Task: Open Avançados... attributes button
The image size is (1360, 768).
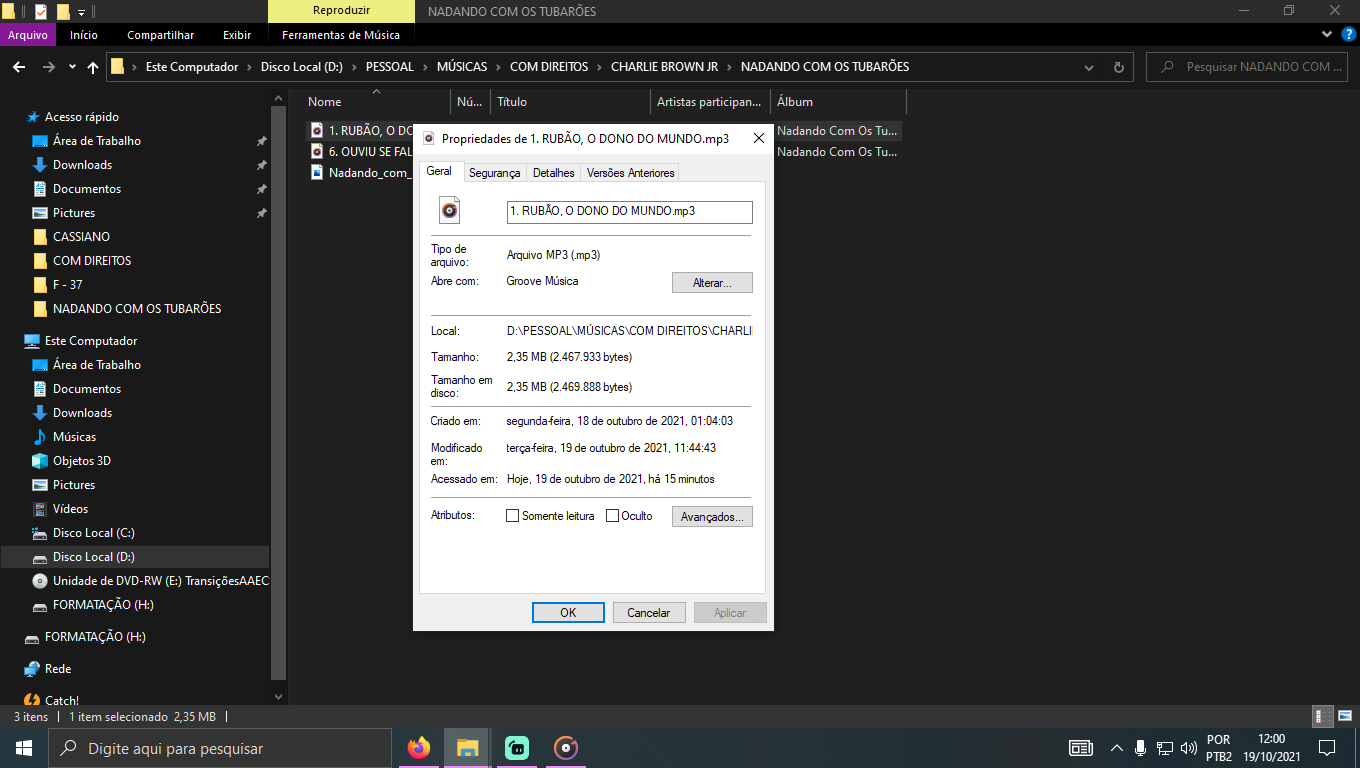Action: coord(712,517)
